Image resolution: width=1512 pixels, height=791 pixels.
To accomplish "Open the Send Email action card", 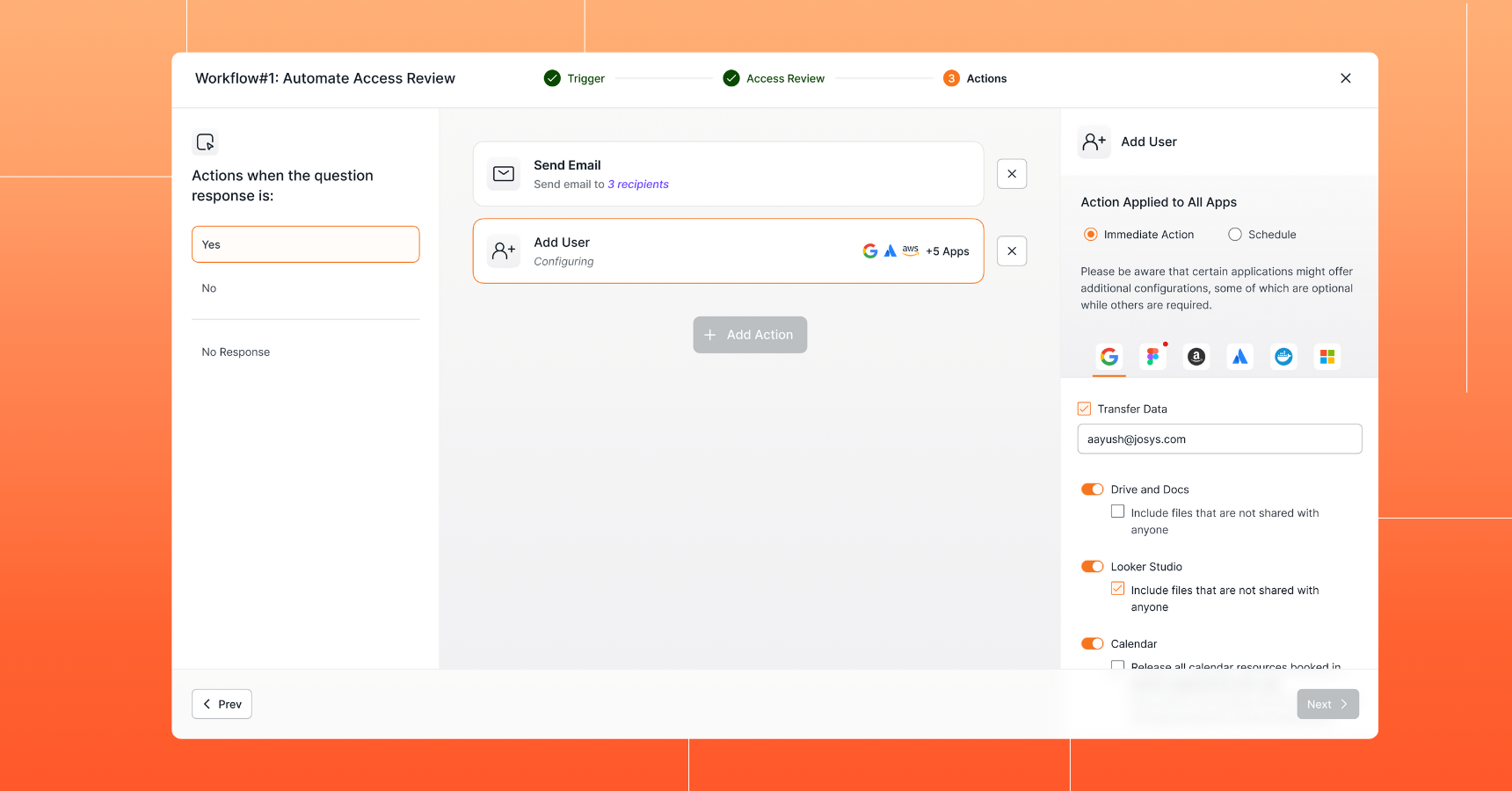I will [x=728, y=174].
